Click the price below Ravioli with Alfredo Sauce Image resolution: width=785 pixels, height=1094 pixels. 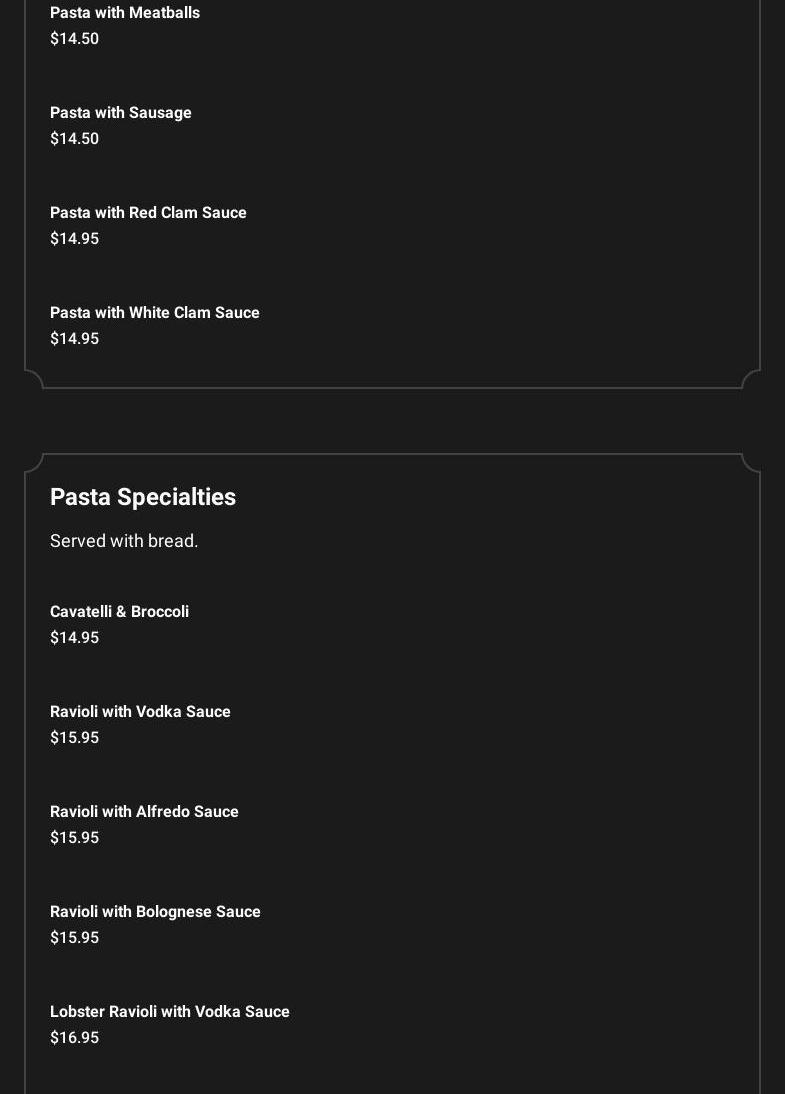pyautogui.click(x=74, y=838)
